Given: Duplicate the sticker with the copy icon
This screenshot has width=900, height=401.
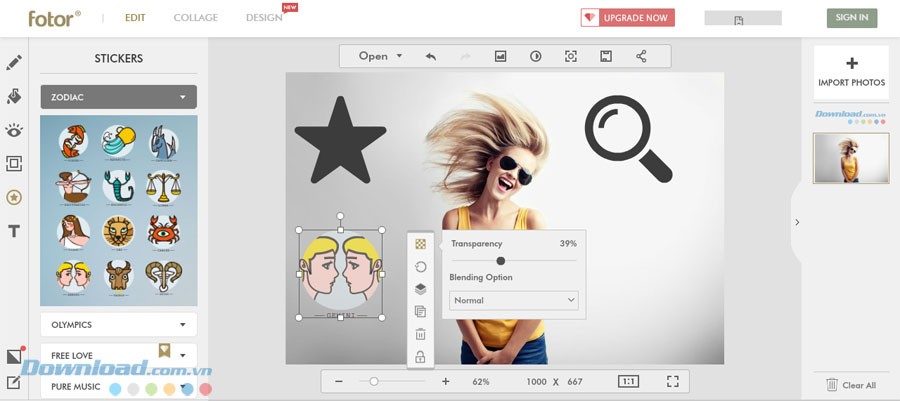Looking at the screenshot, I should point(420,312).
